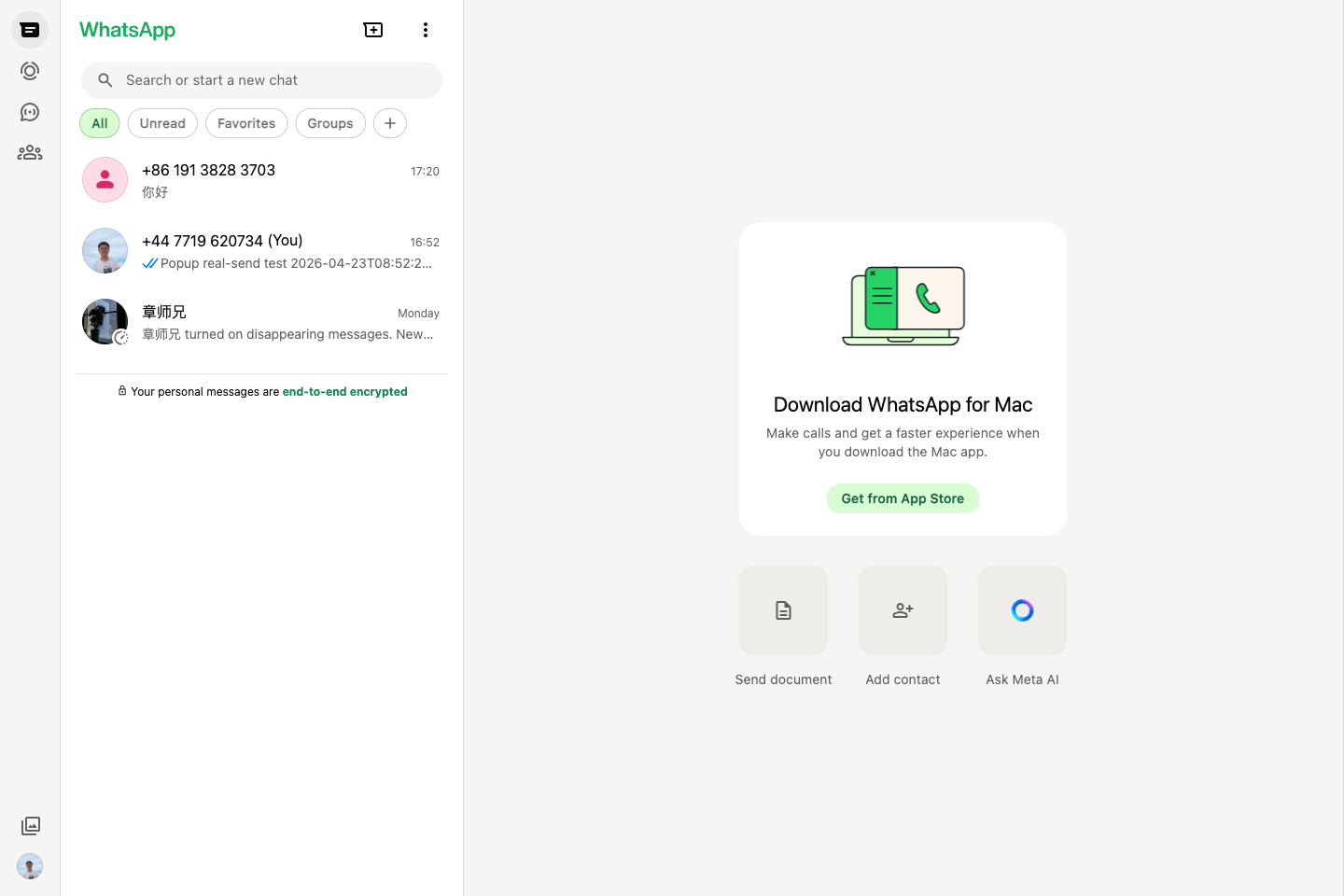The height and width of the screenshot is (896, 1344).
Task: Enable the Favorites filter
Action: (246, 123)
